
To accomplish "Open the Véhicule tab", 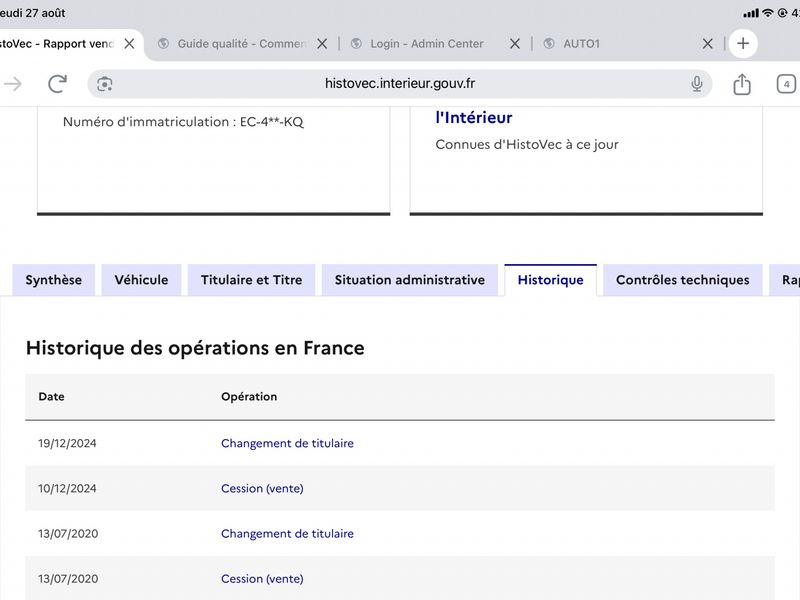I will click(141, 280).
